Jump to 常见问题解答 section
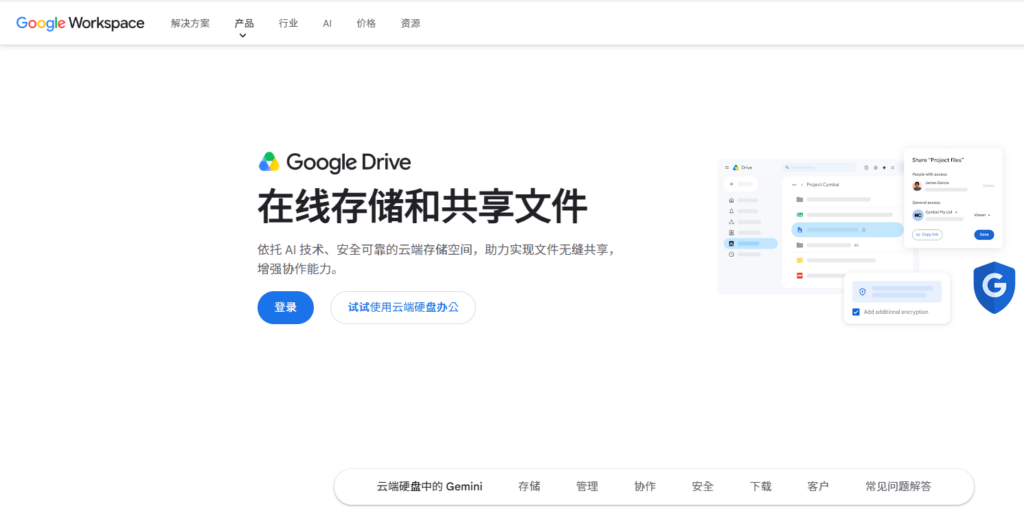 pos(898,486)
